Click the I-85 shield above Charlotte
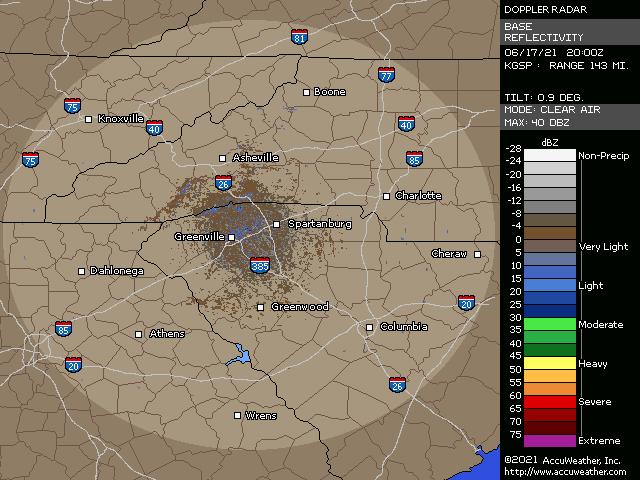640x480 pixels. pos(414,159)
